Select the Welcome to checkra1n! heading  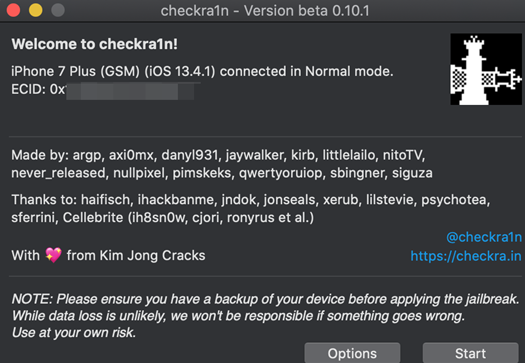click(94, 44)
